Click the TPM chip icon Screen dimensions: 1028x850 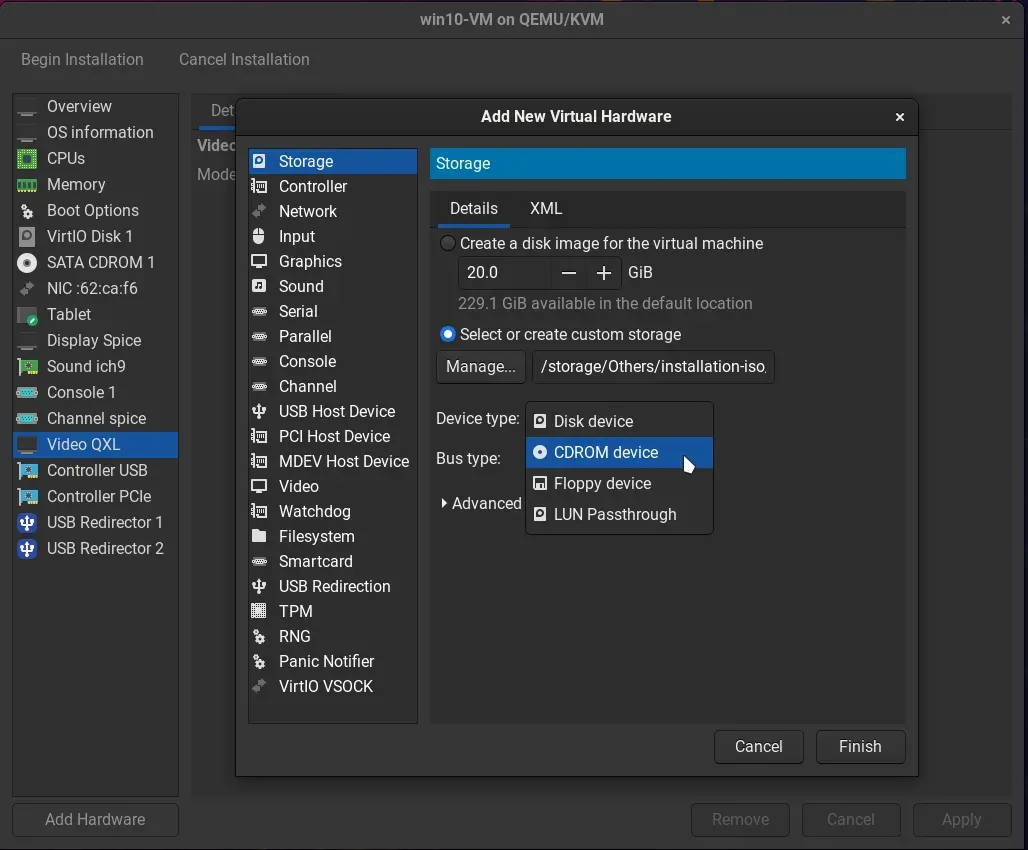260,611
